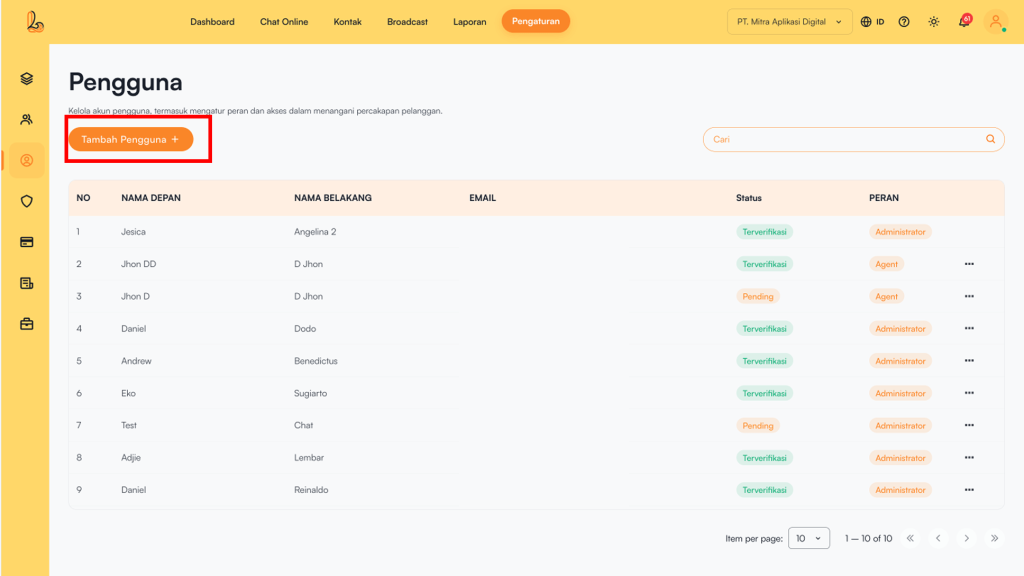Open the credit card billing icon
The width and height of the screenshot is (1024, 576).
click(27, 242)
